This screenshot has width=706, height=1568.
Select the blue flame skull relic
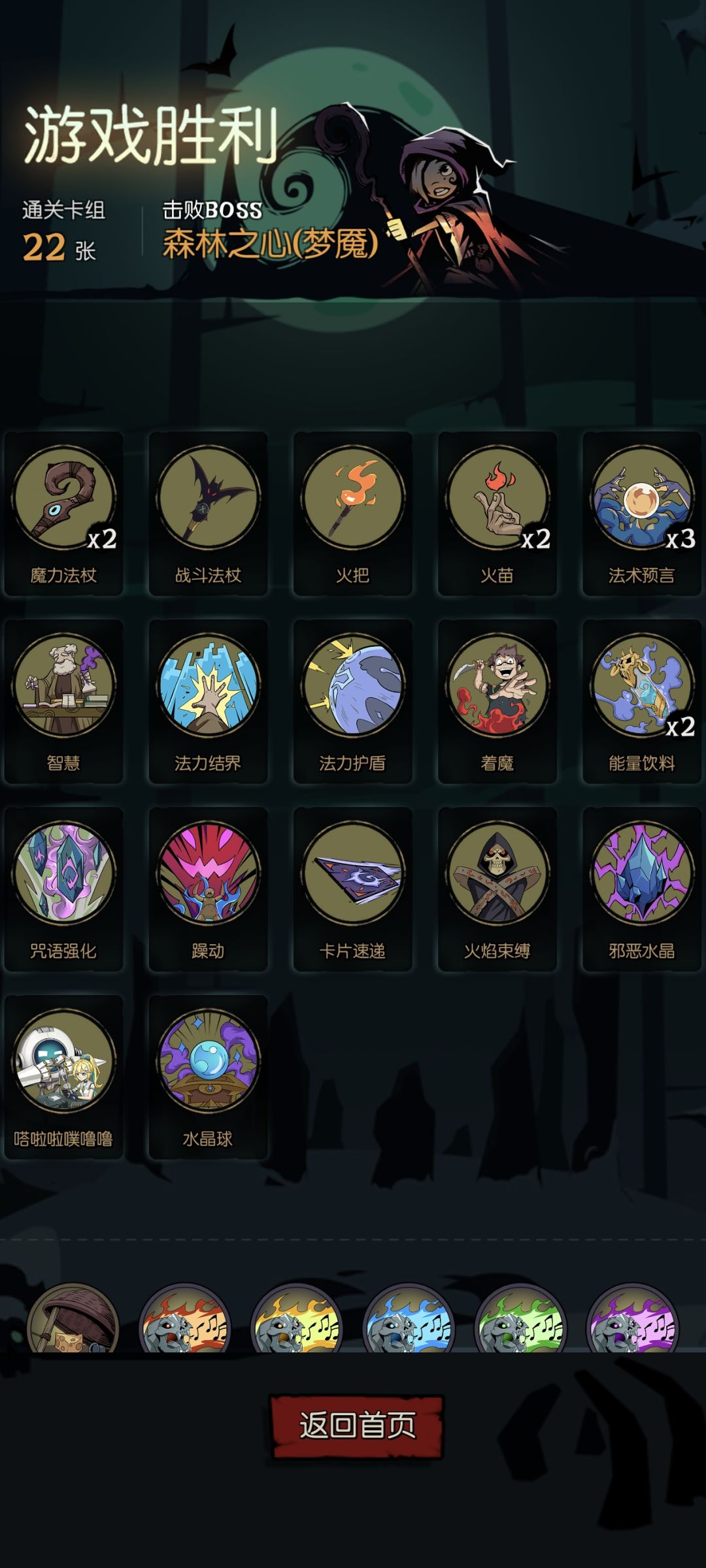coord(409,1320)
